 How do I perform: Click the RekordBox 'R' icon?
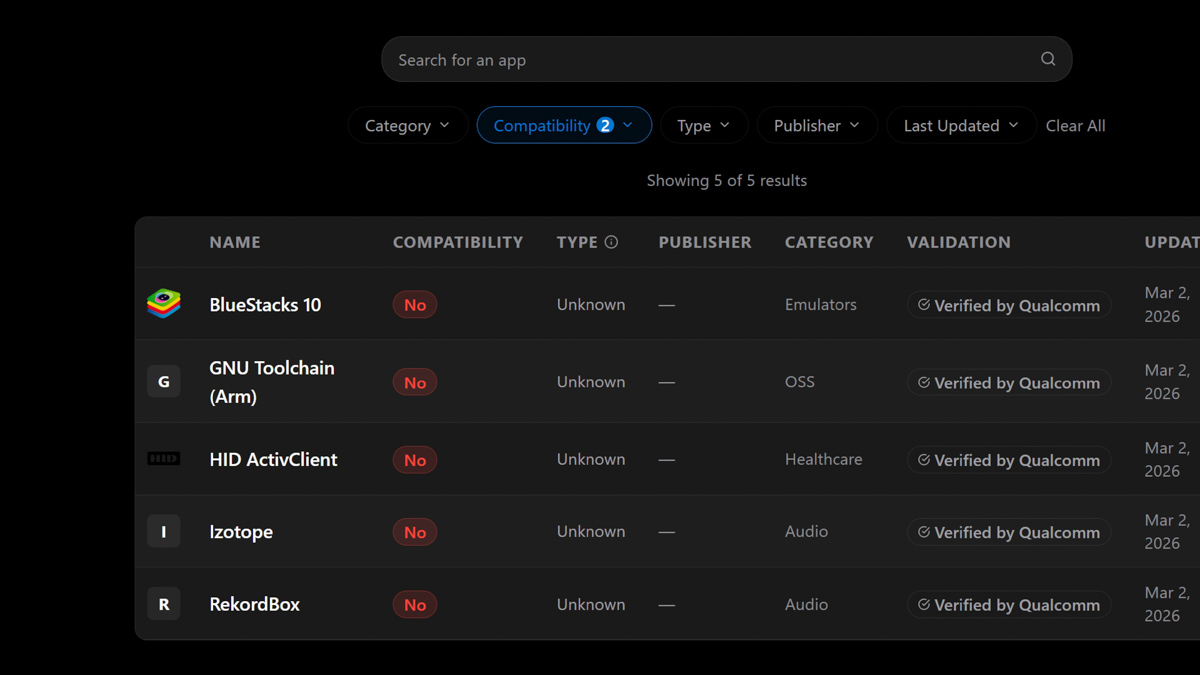tap(164, 604)
